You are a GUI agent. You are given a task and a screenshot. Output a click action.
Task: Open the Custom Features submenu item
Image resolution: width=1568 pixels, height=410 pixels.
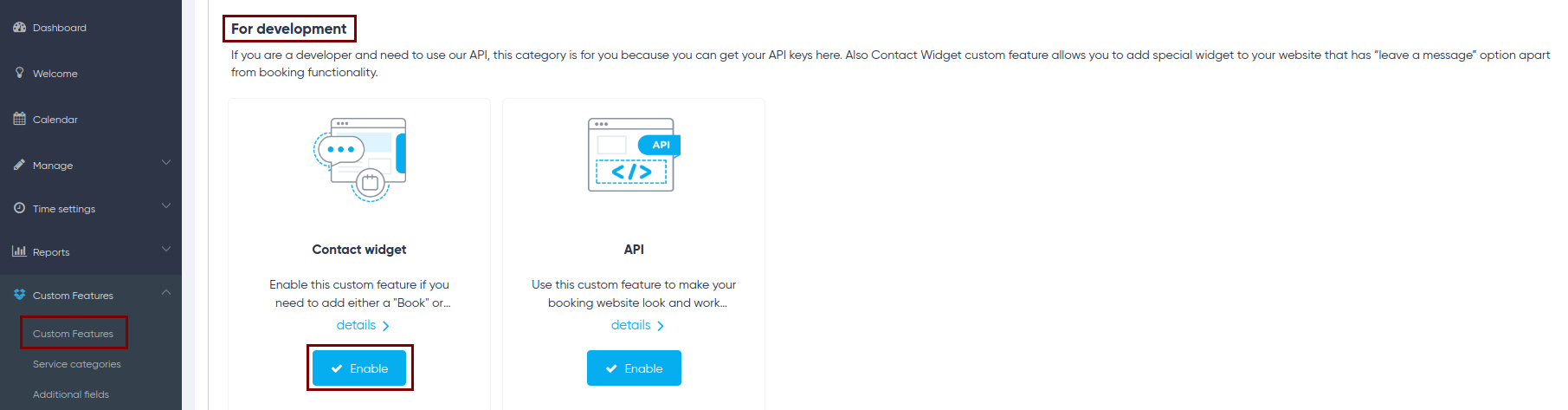tap(73, 334)
